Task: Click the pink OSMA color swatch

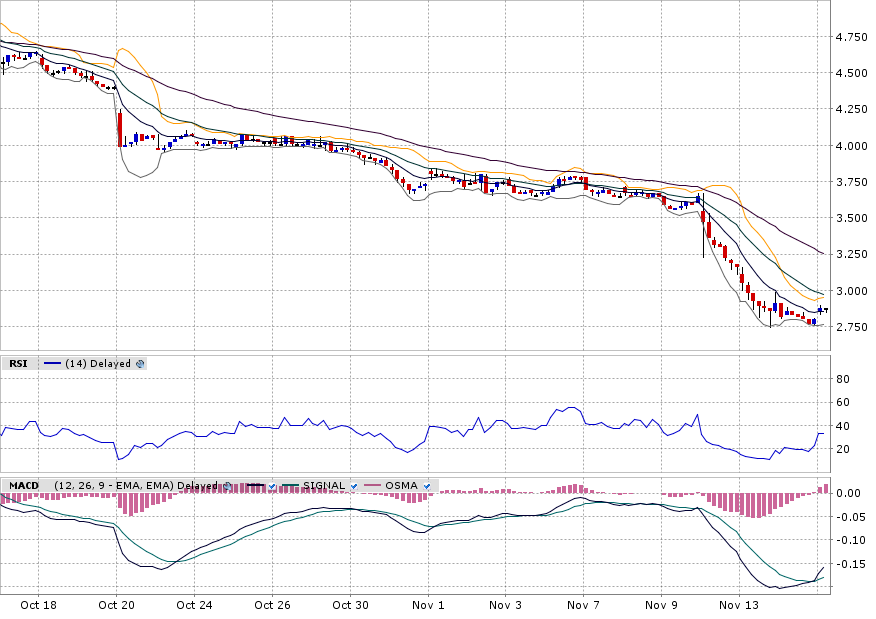Action: [372, 486]
